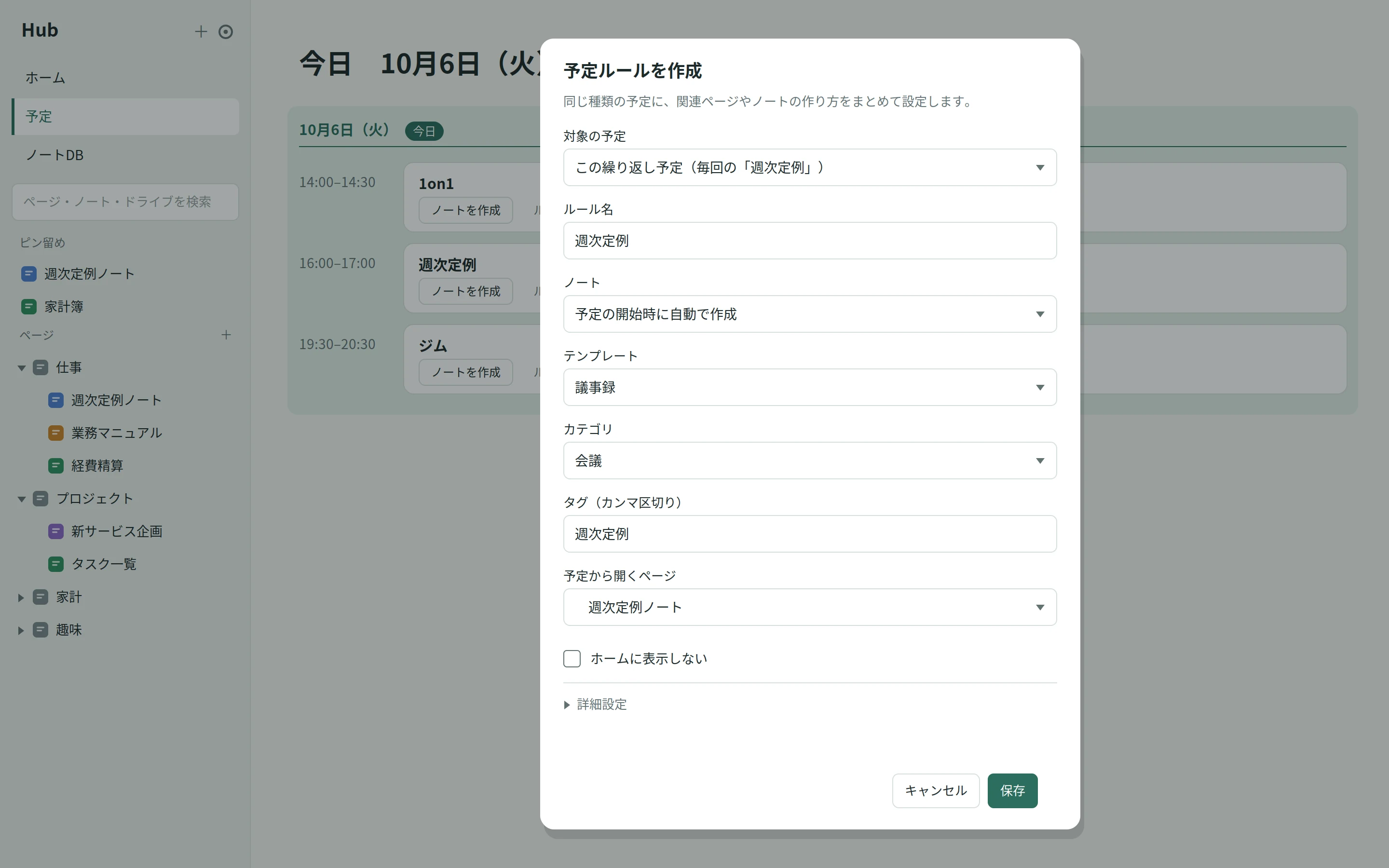Click the 保存 button

(1012, 790)
